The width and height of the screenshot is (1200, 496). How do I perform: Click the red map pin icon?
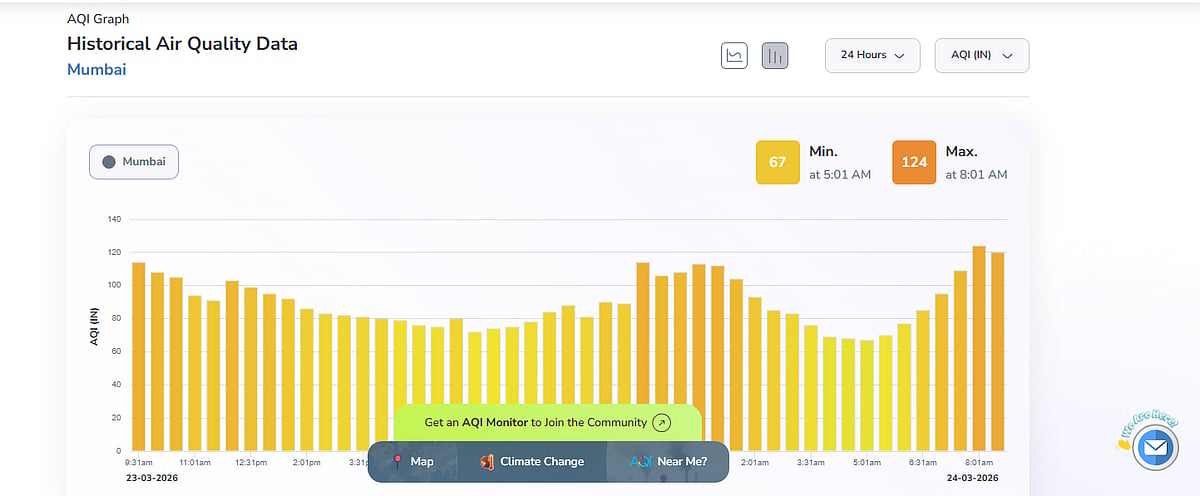point(397,461)
